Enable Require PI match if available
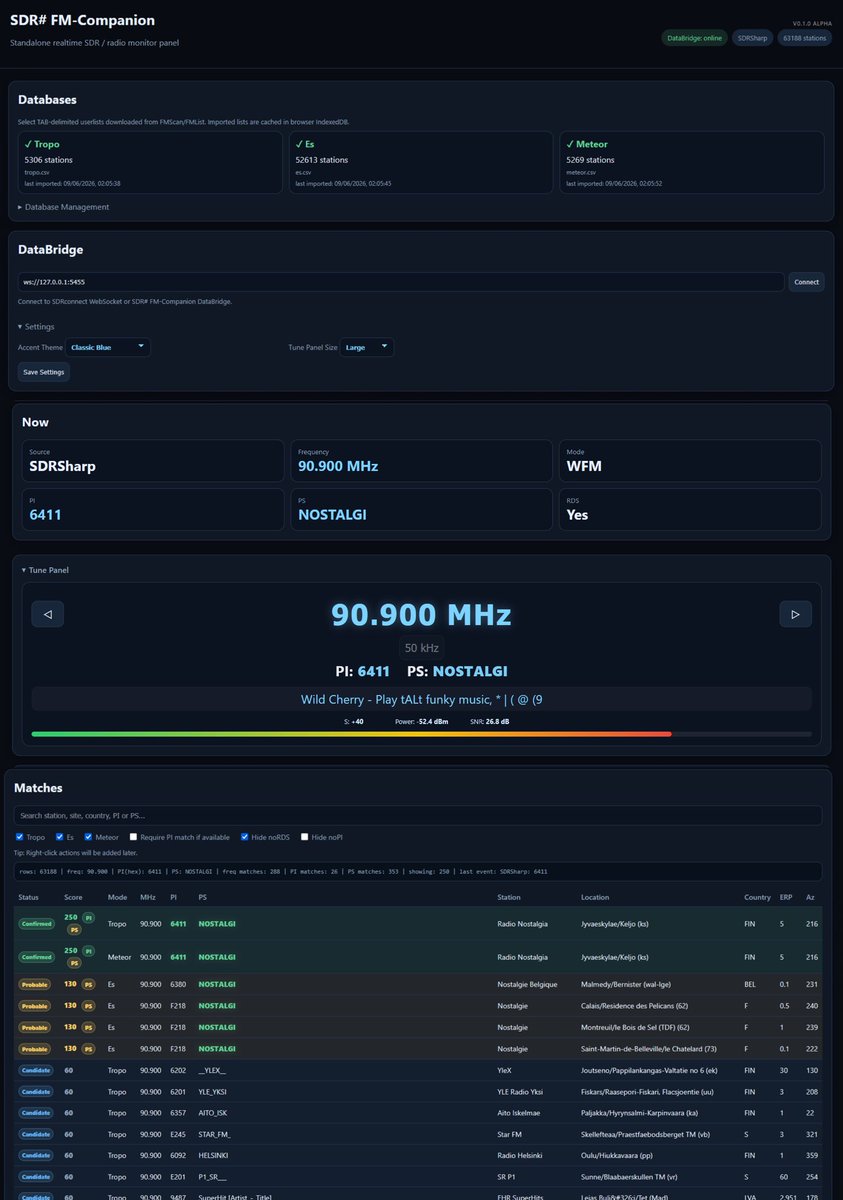Screen dimensions: 843x1200 [x=133, y=837]
